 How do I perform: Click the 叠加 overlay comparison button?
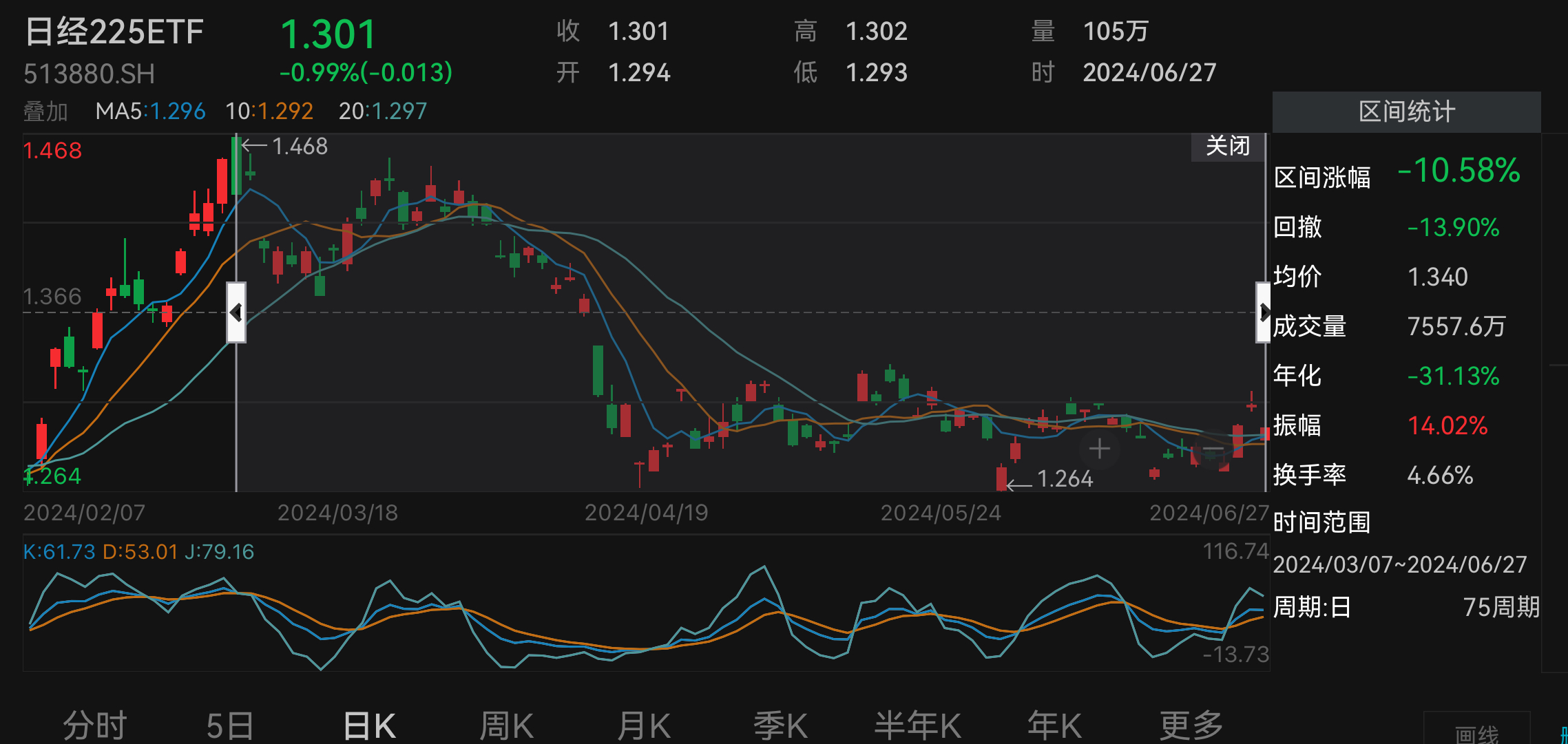pos(45,111)
